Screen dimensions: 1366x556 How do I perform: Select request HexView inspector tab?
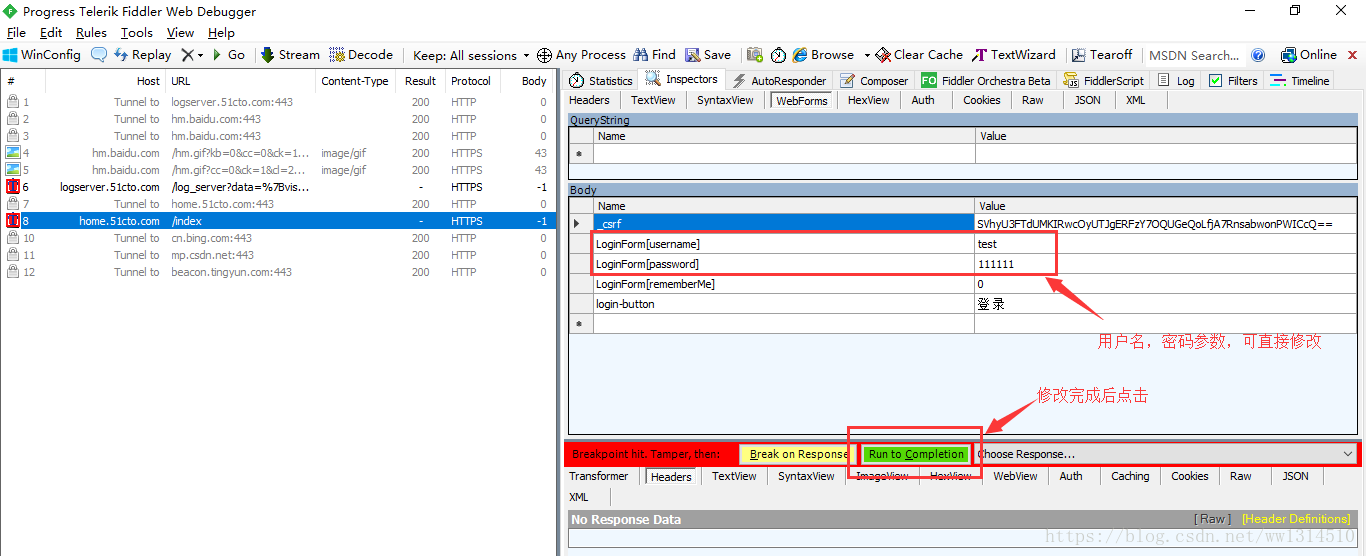(869, 100)
